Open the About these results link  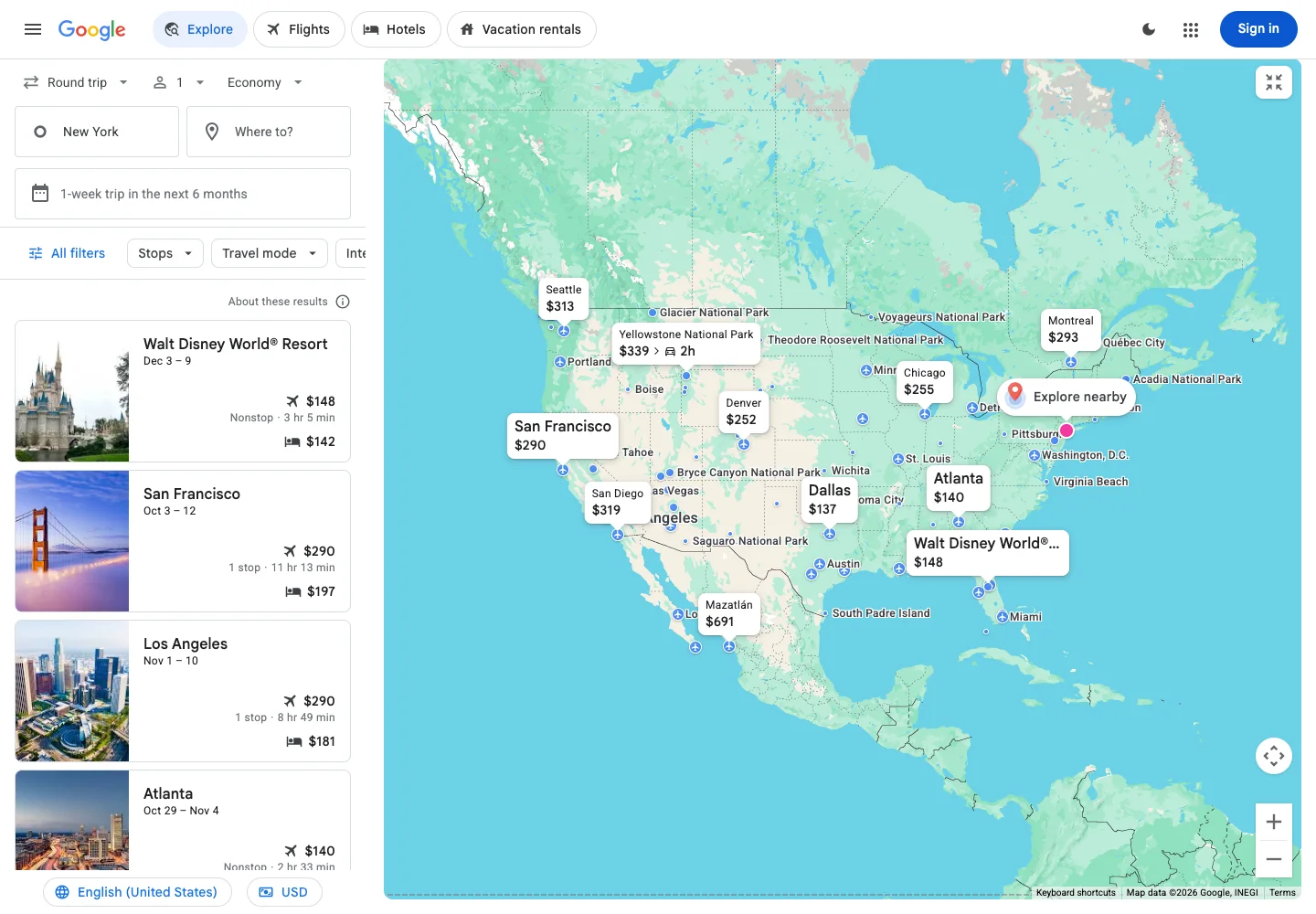[278, 302]
